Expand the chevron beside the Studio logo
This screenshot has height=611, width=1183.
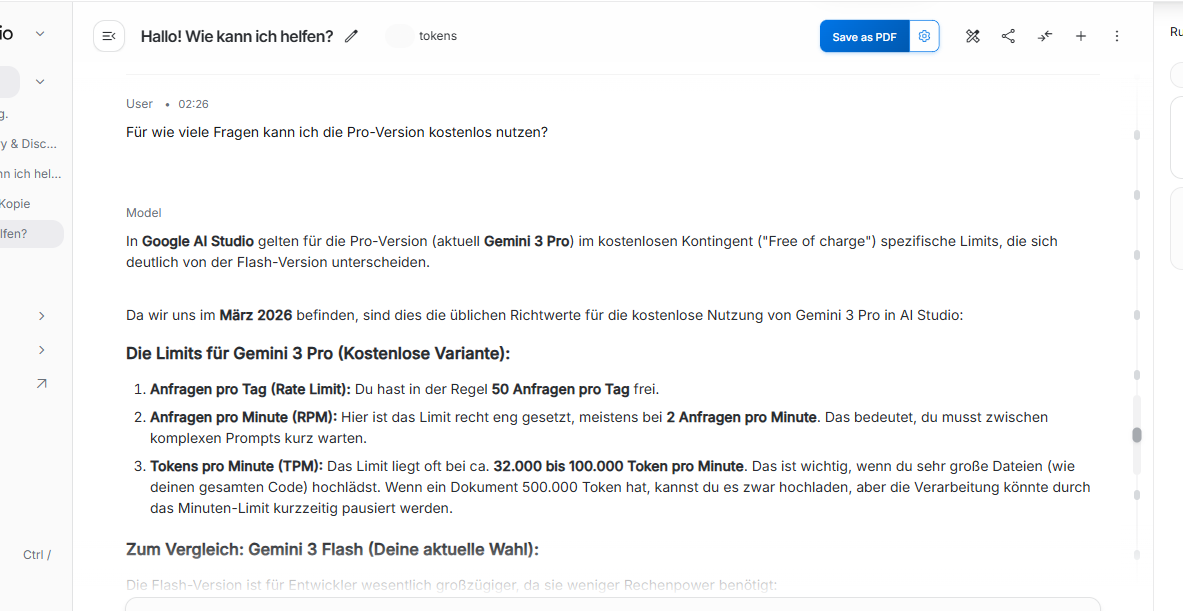pos(40,33)
